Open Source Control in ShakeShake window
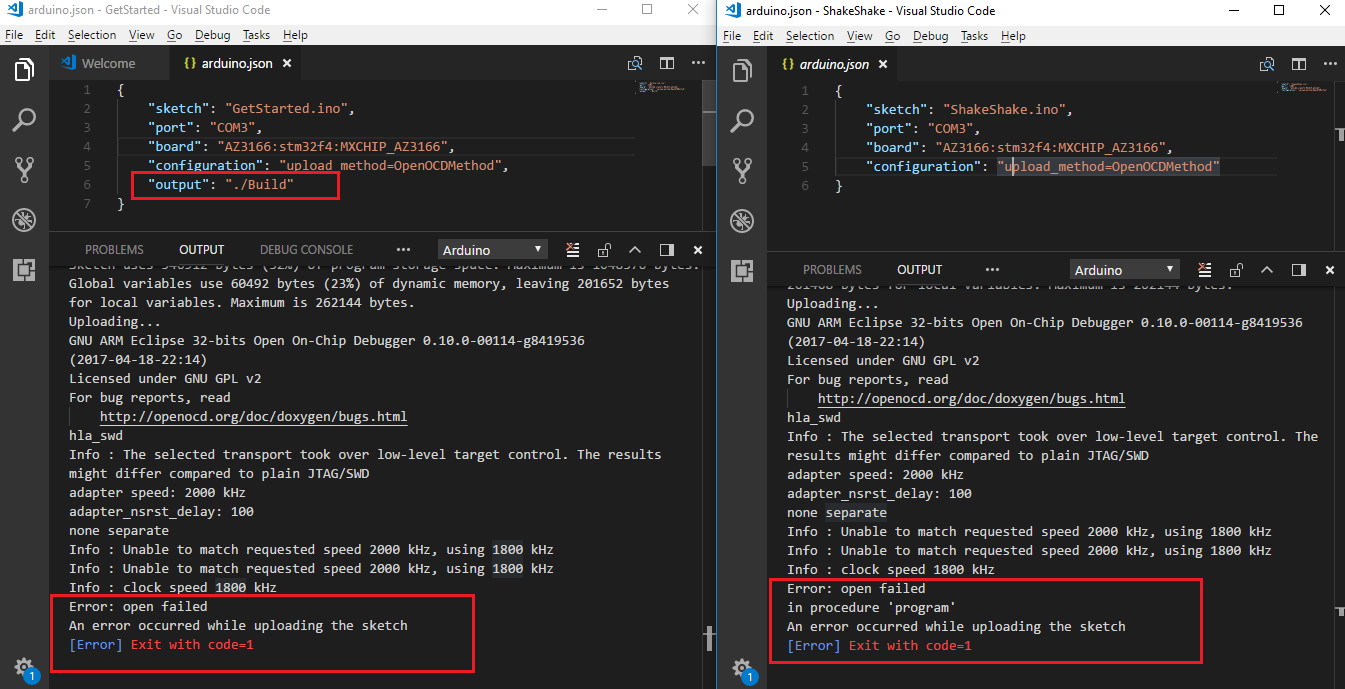The height and width of the screenshot is (689, 1345). tap(742, 171)
